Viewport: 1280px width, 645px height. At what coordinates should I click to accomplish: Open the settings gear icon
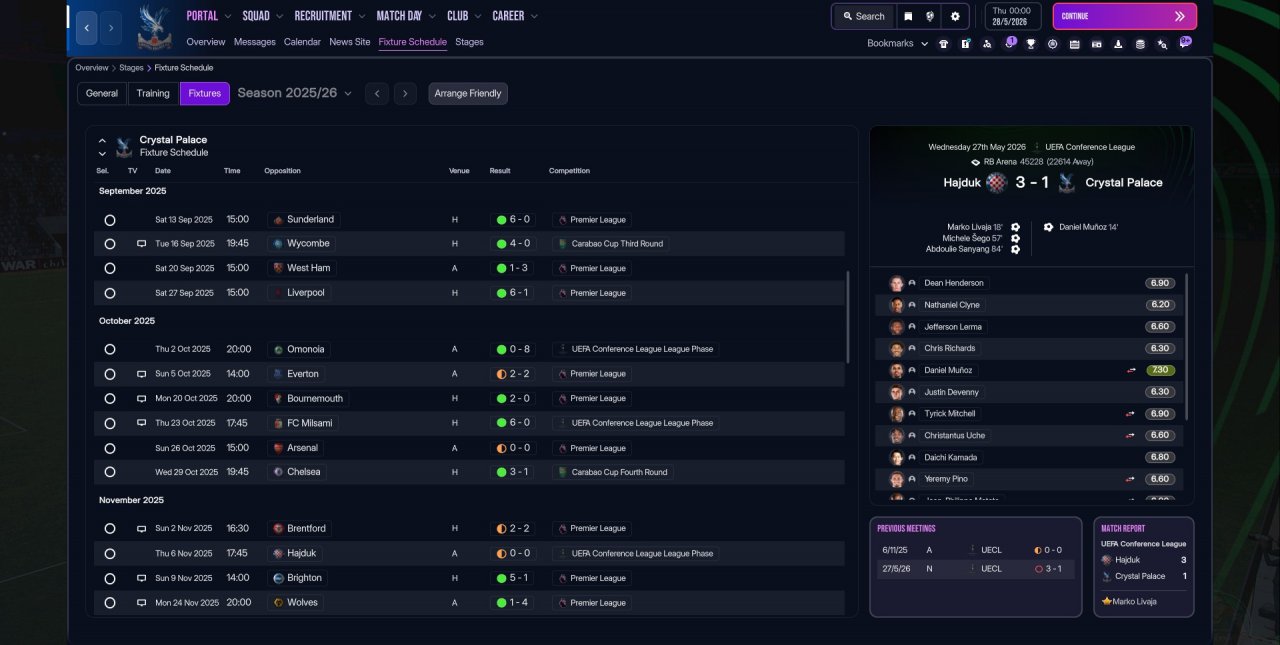pyautogui.click(x=955, y=16)
